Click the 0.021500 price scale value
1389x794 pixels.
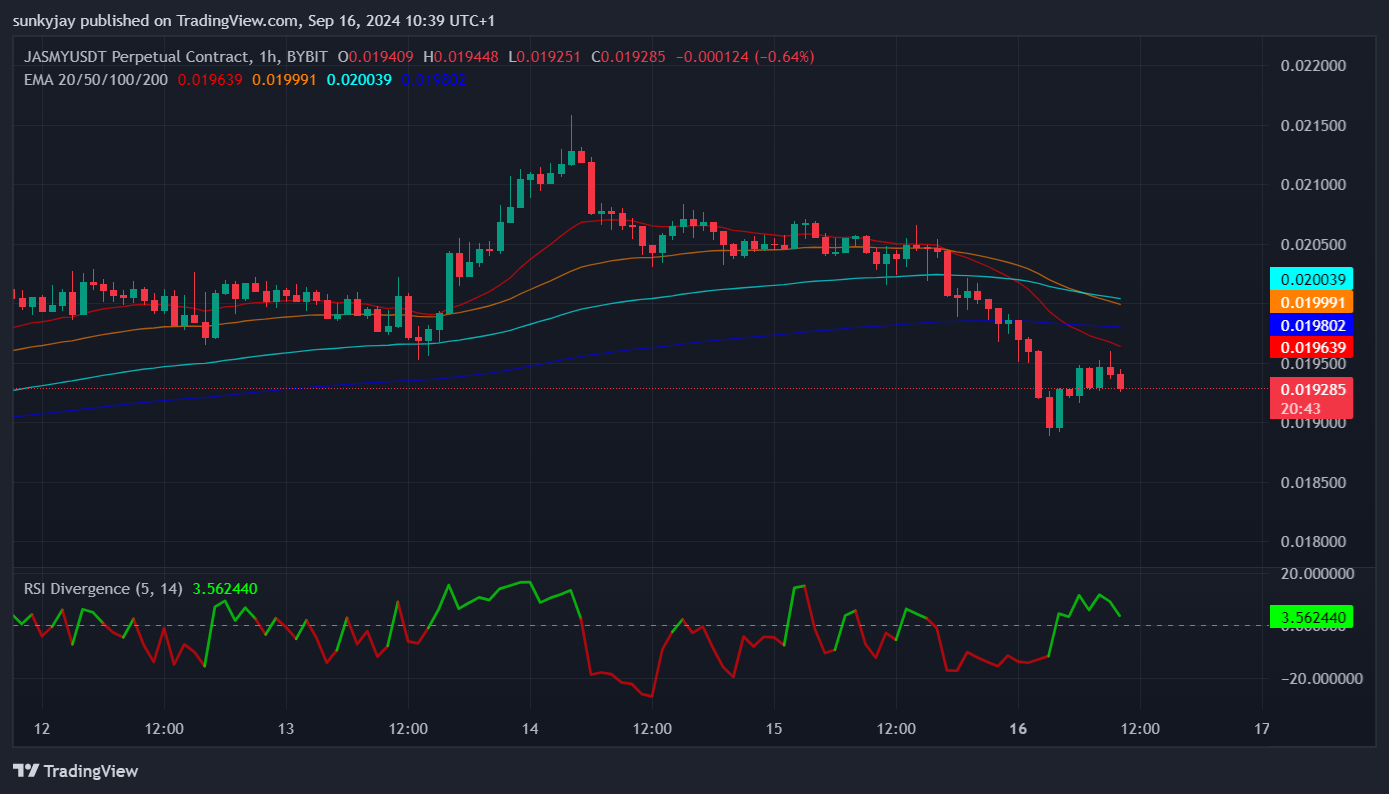(x=1314, y=125)
